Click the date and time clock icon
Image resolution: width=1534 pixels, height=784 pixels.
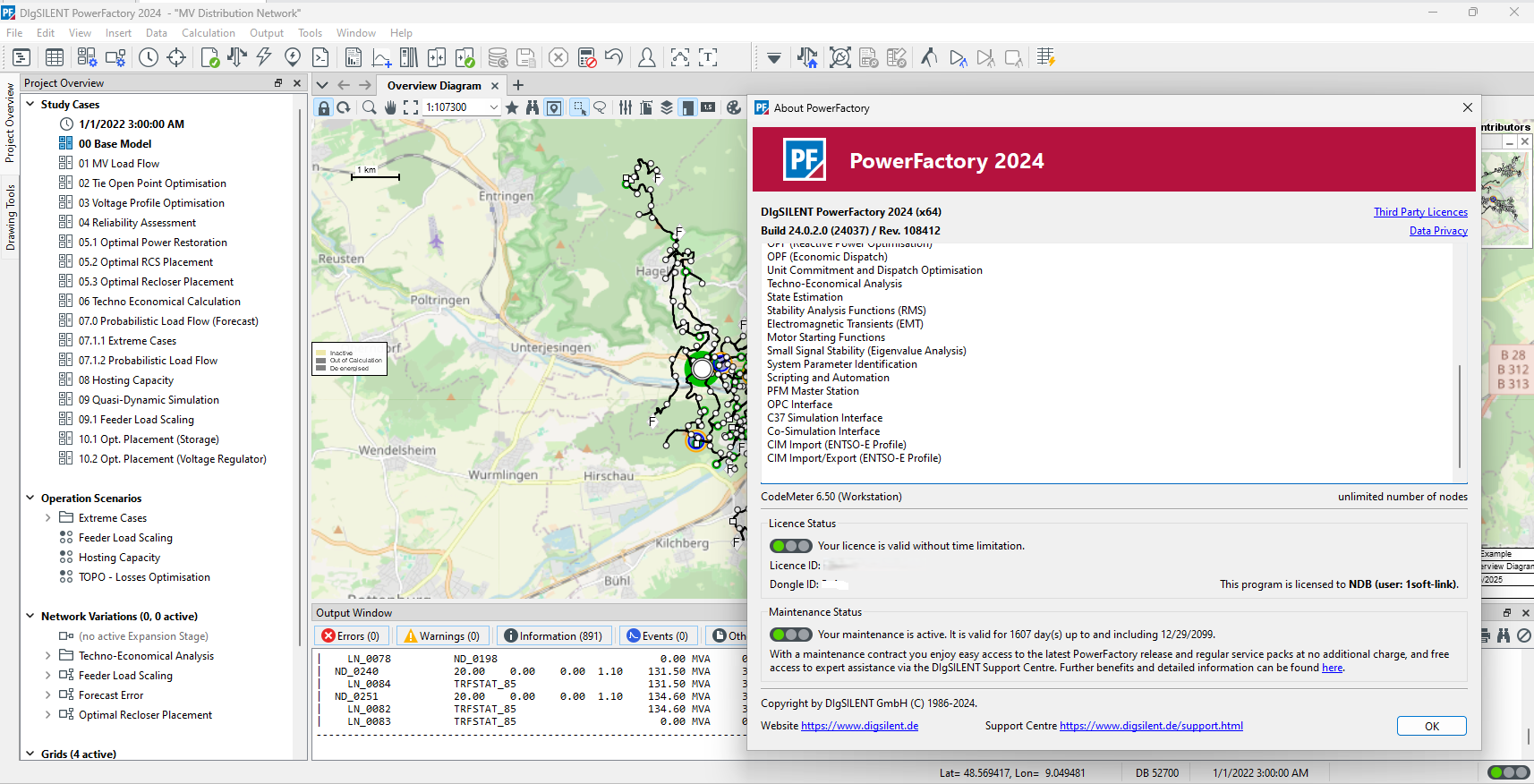[x=149, y=57]
